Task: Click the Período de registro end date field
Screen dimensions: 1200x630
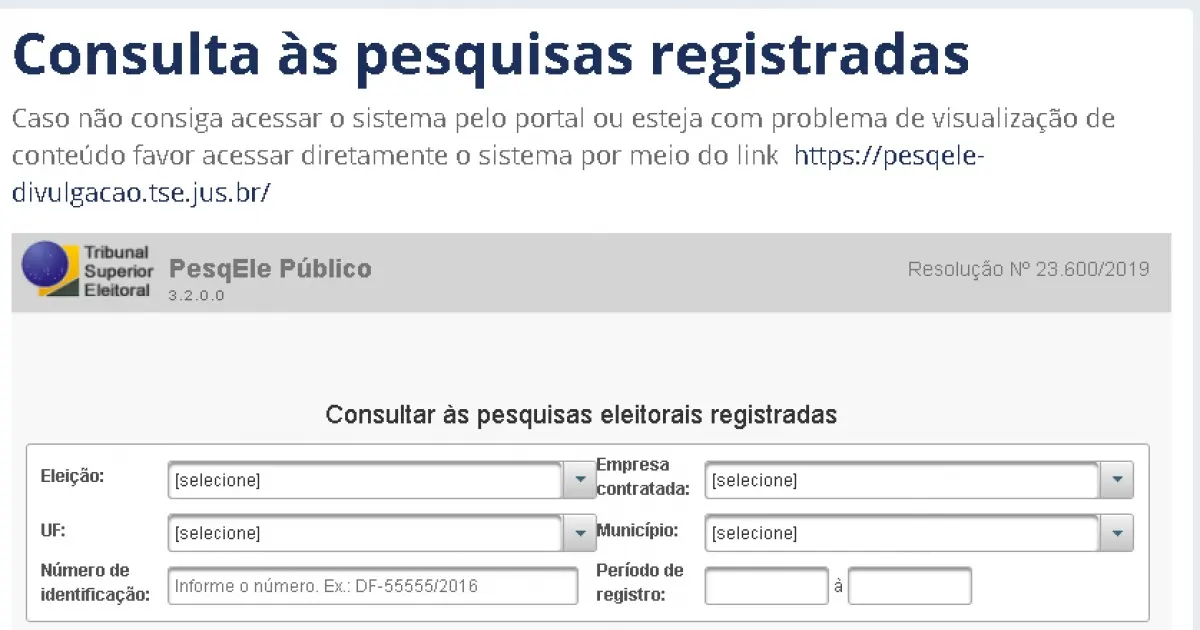Action: [910, 586]
